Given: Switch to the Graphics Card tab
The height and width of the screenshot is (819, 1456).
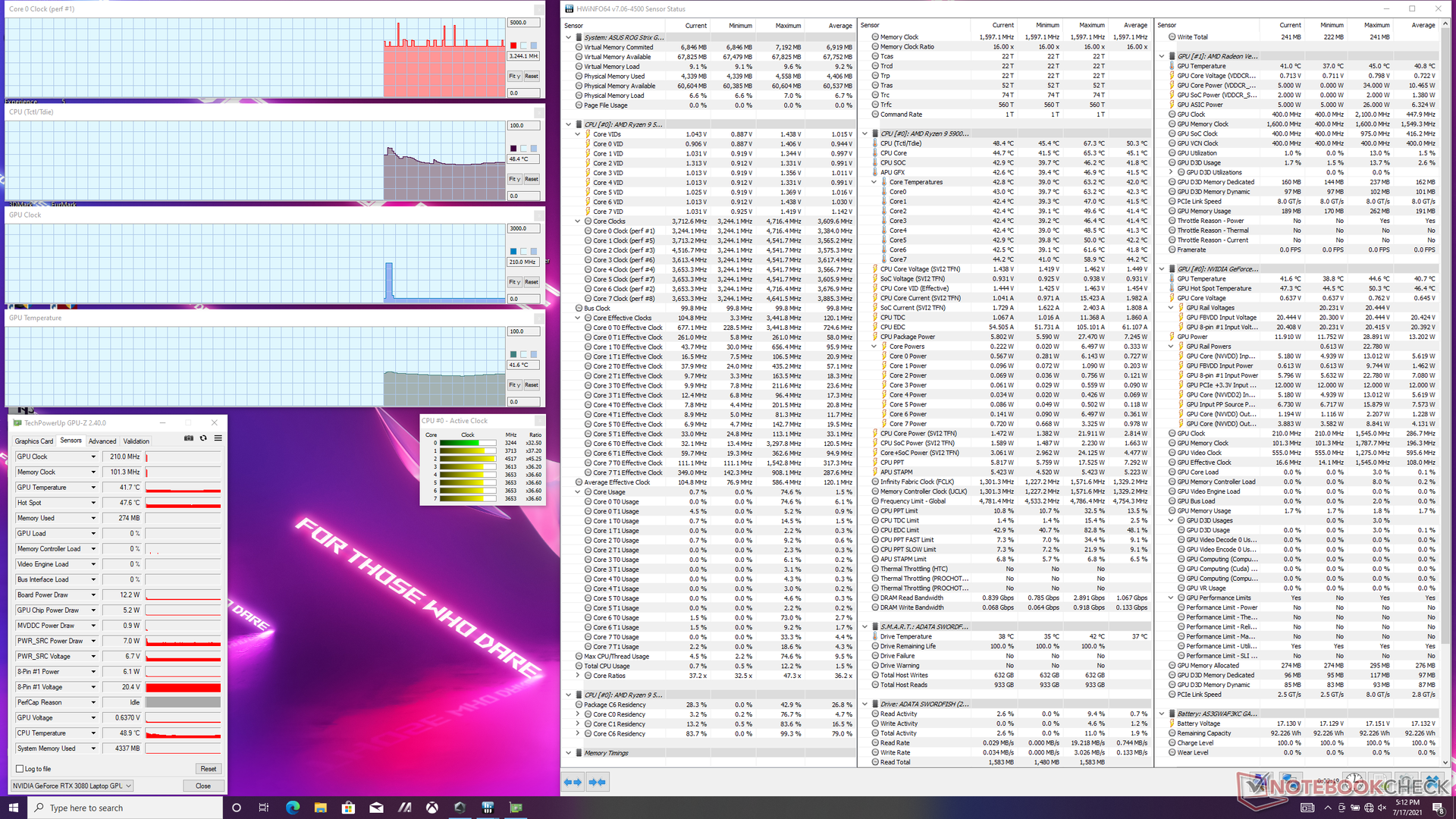Looking at the screenshot, I should point(34,441).
